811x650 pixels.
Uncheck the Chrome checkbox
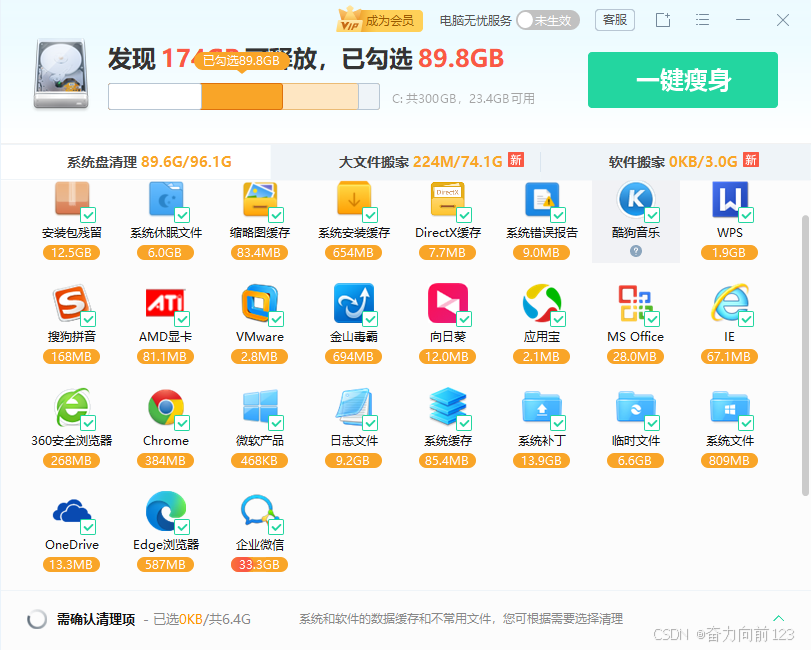pos(182,423)
